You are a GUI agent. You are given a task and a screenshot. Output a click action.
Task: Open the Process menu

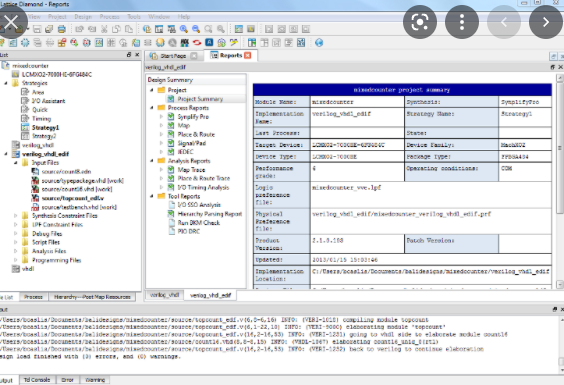coord(109,17)
